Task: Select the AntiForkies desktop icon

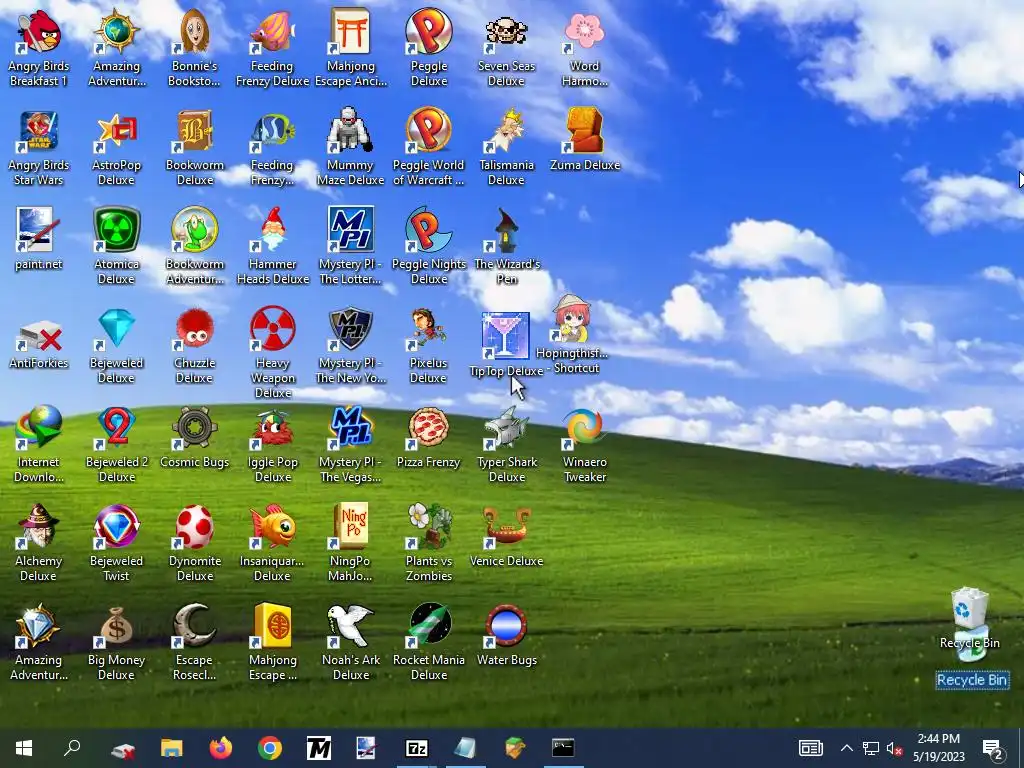Action: [39, 338]
